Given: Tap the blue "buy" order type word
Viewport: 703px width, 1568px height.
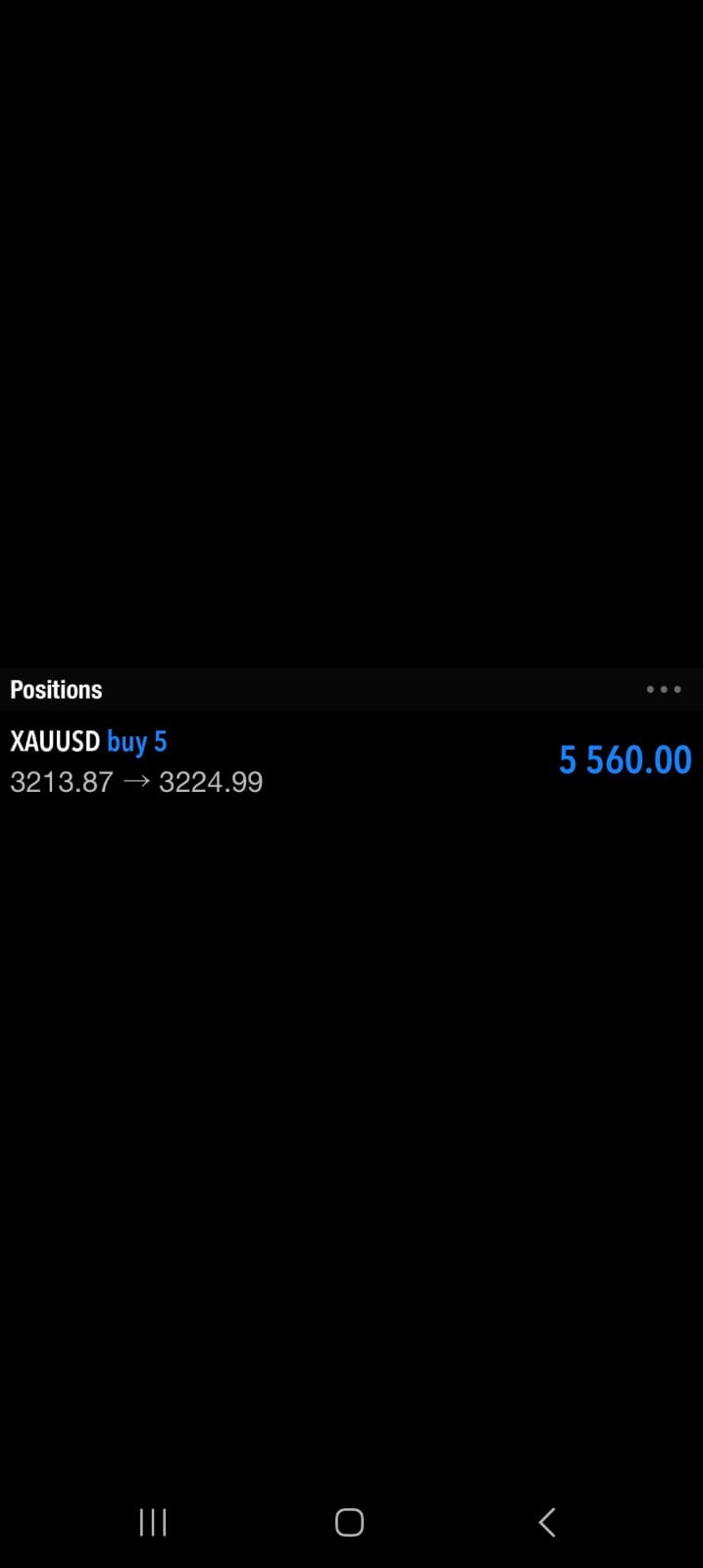Looking at the screenshot, I should [x=126, y=742].
